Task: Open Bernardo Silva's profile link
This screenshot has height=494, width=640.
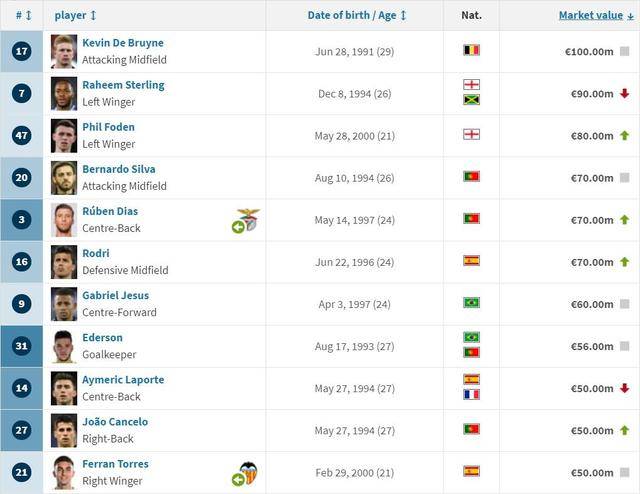Action: pyautogui.click(x=119, y=169)
